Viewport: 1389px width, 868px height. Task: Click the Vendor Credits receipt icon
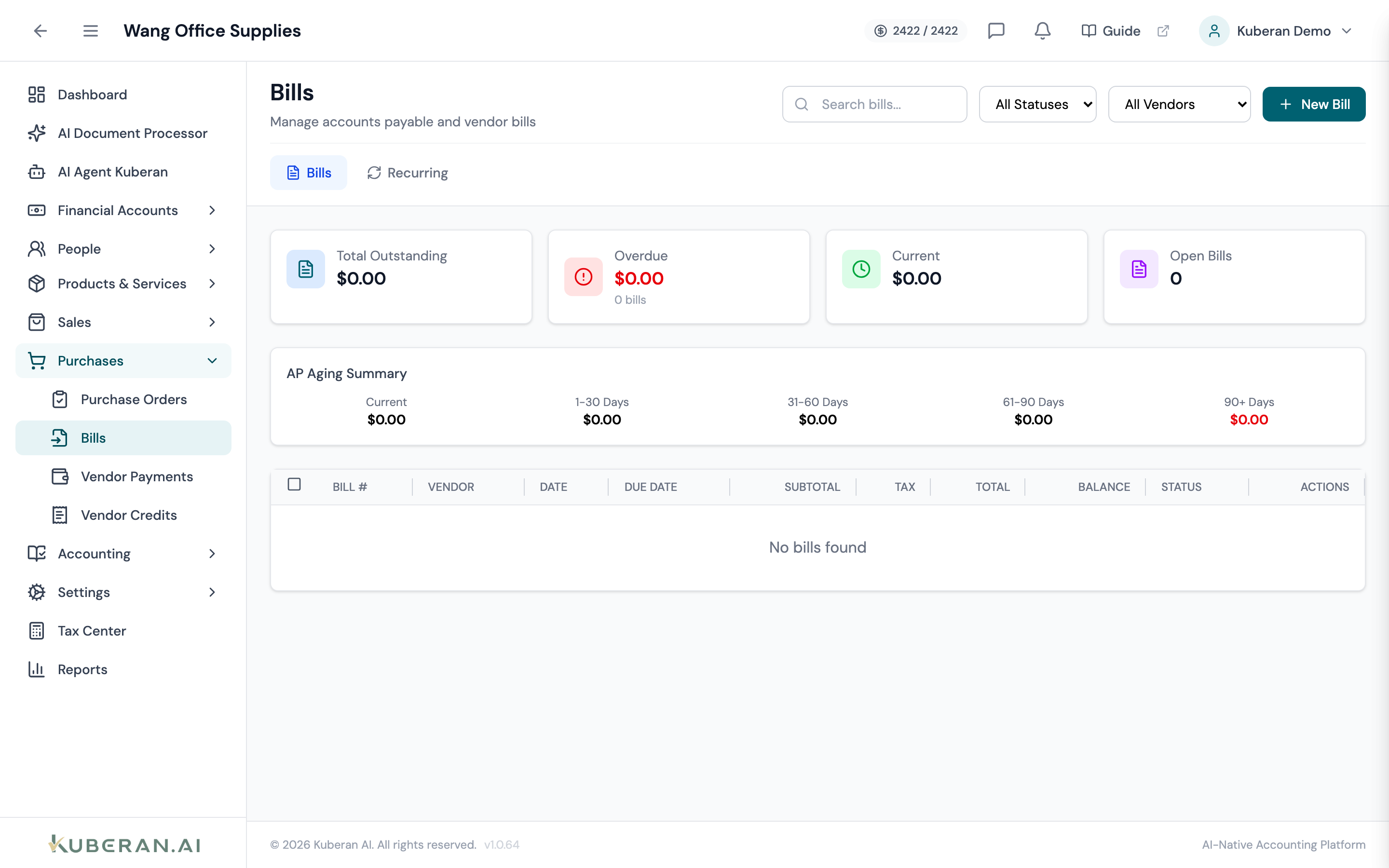(60, 515)
